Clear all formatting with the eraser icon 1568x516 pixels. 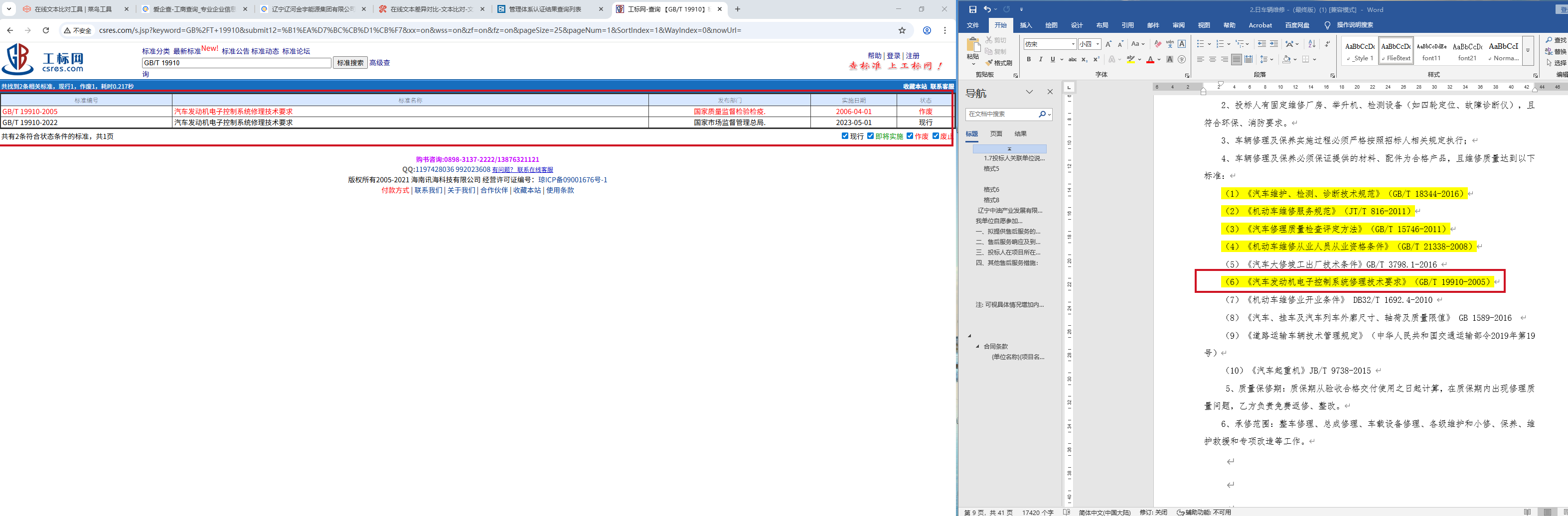point(1158,44)
